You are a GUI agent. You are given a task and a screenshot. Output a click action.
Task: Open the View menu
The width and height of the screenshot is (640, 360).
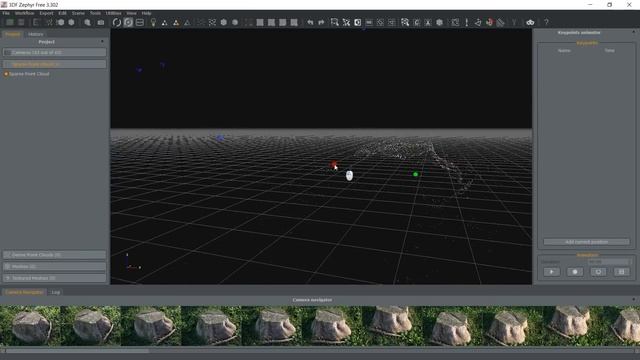[x=131, y=13]
